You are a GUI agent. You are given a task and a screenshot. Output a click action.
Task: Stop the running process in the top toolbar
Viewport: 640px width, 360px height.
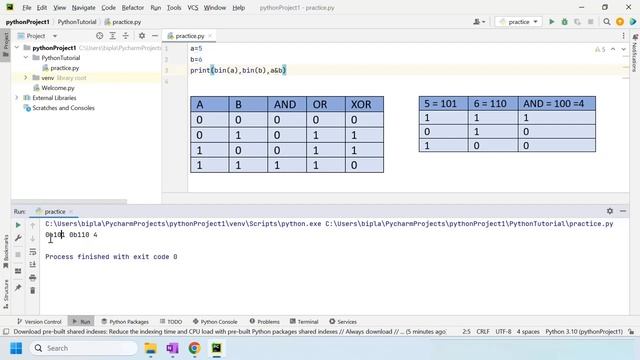click(x=590, y=22)
